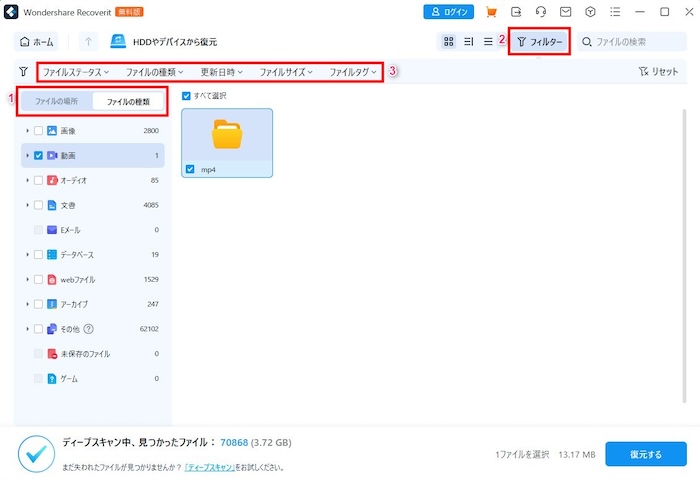The height and width of the screenshot is (480, 700).
Task: Check the 画像 category checkbox
Action: (x=38, y=131)
